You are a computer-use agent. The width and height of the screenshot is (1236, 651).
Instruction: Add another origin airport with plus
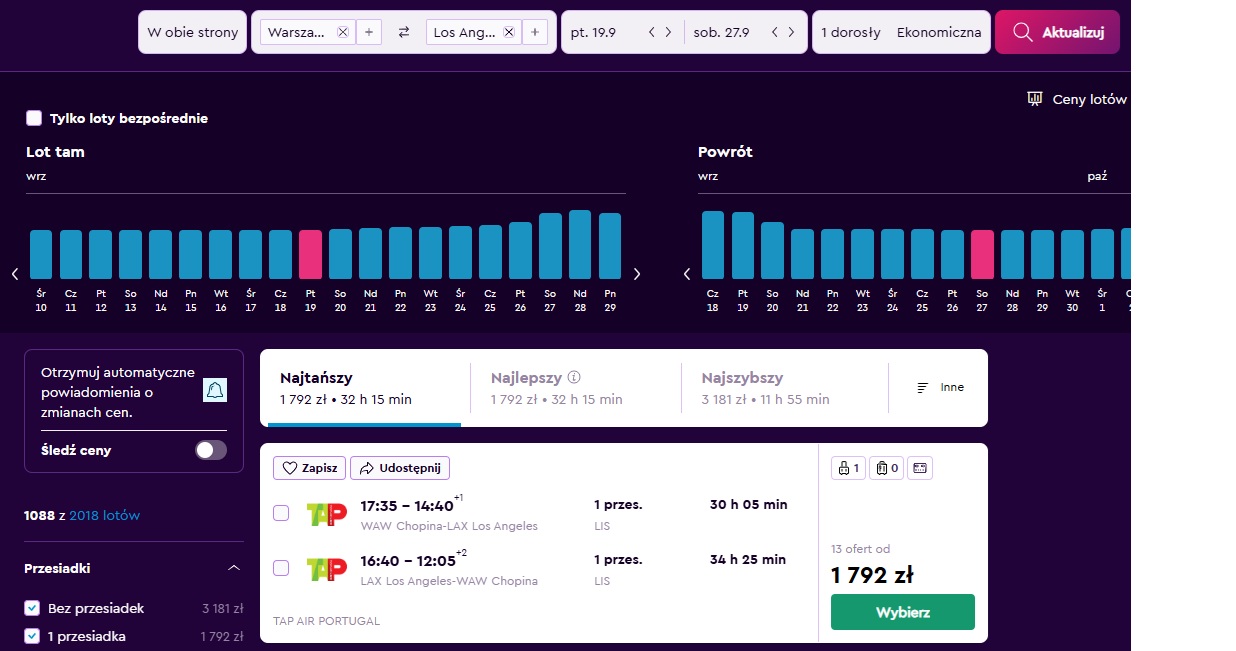point(368,32)
